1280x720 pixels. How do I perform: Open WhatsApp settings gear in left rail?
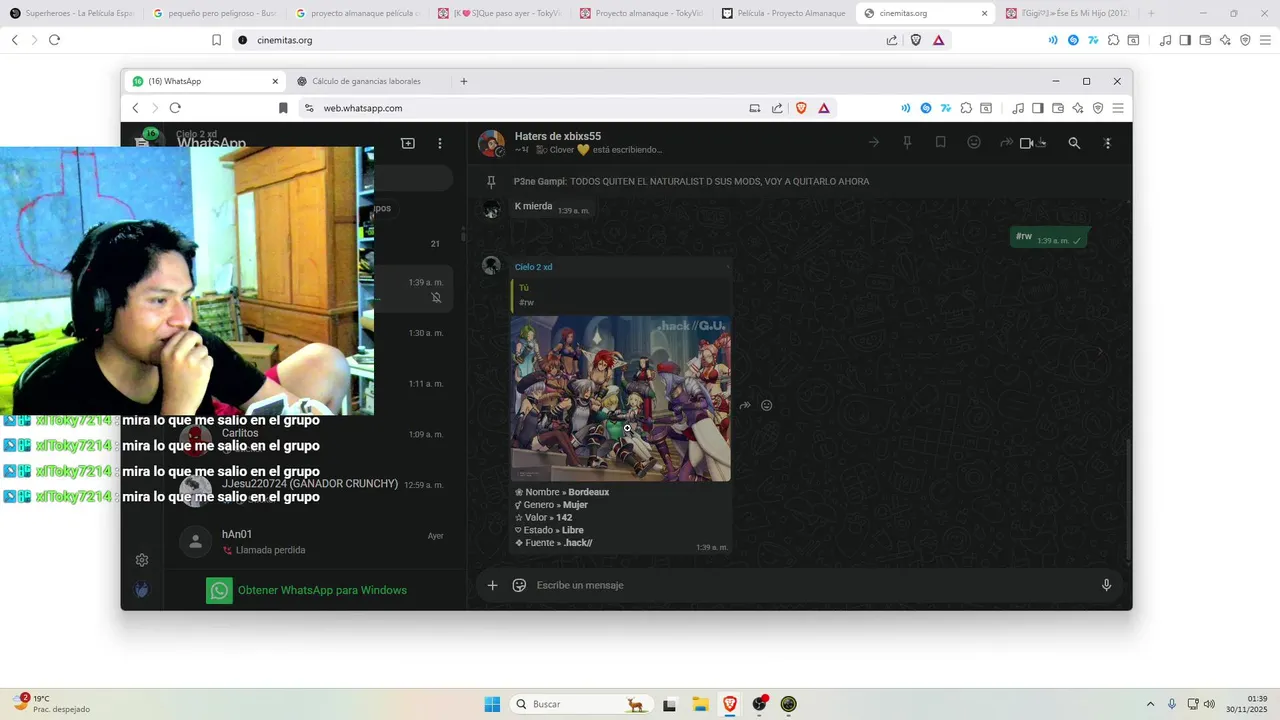tap(142, 560)
